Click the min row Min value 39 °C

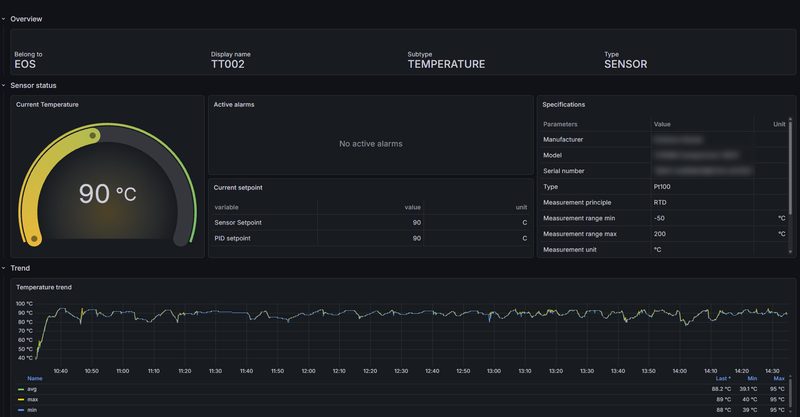(750, 410)
